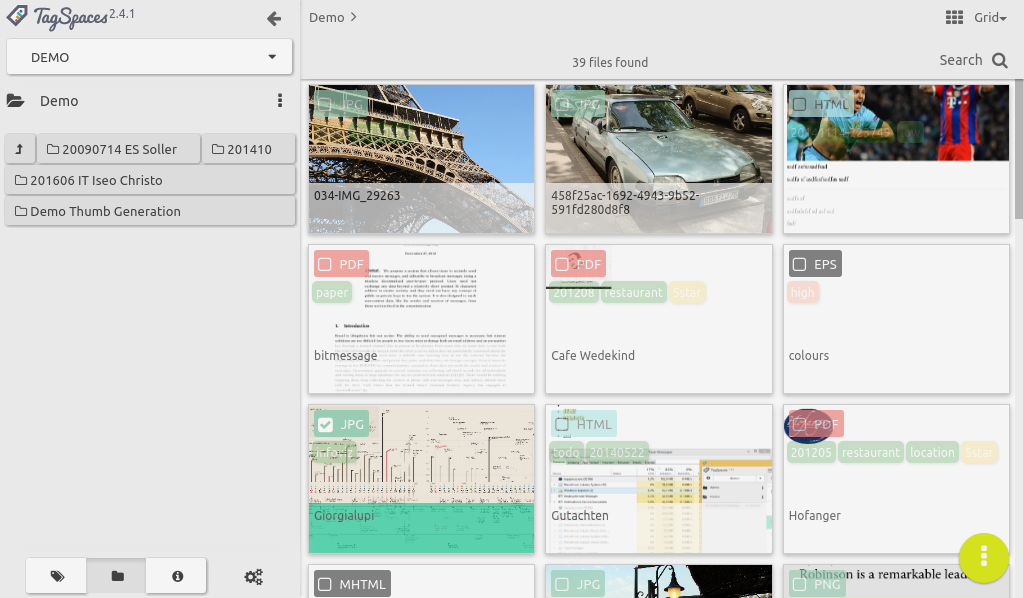Select the Cafe Wedekind PDF checkbox
Image resolution: width=1024 pixels, height=598 pixels.
pos(562,264)
